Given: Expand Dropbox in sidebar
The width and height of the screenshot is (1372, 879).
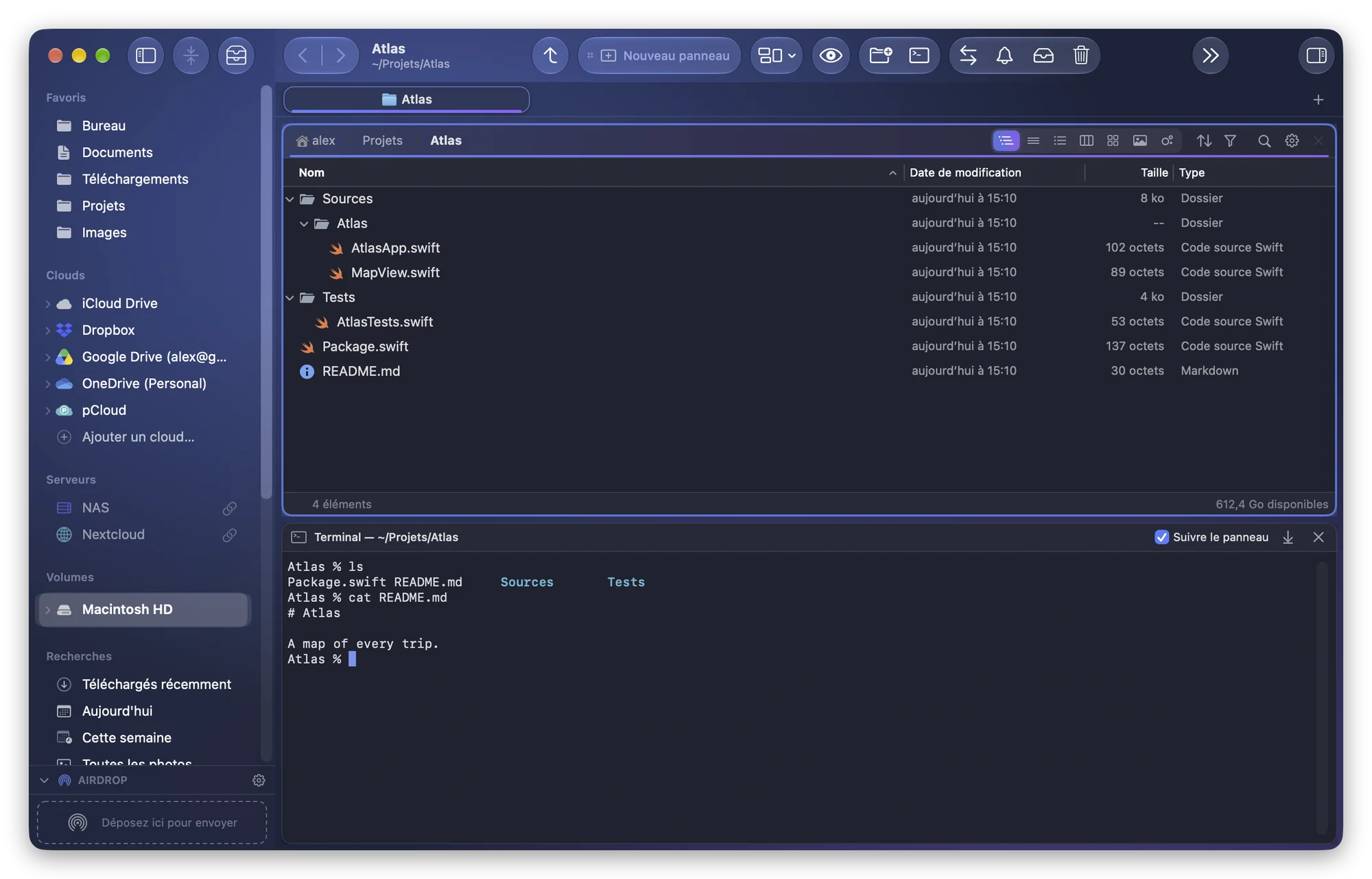Looking at the screenshot, I should (48, 331).
